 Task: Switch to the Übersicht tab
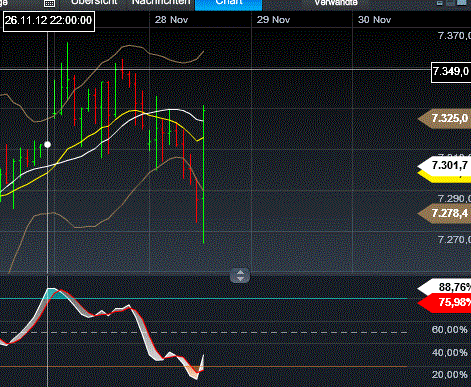click(x=94, y=2)
